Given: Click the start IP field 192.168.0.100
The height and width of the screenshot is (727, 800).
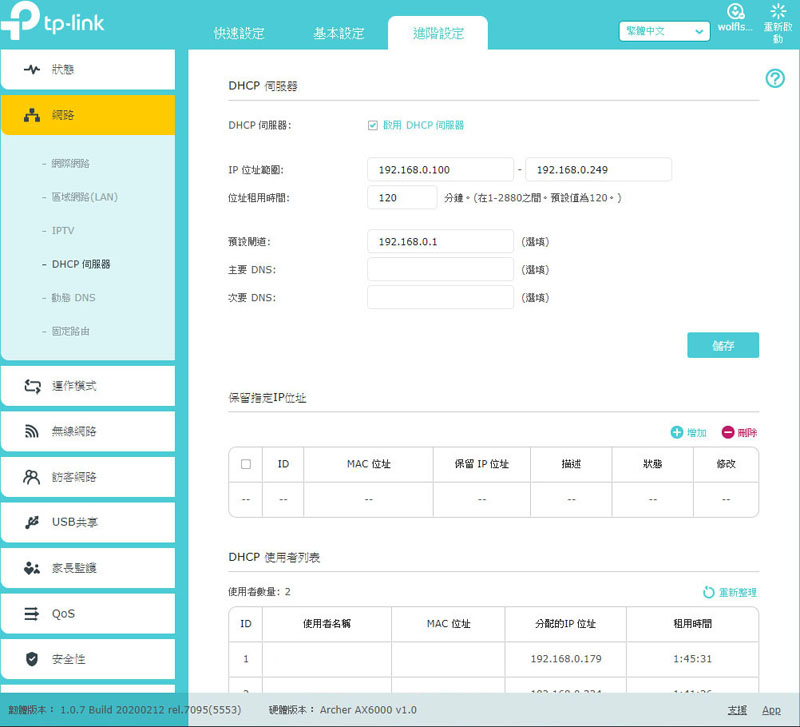Looking at the screenshot, I should (440, 170).
